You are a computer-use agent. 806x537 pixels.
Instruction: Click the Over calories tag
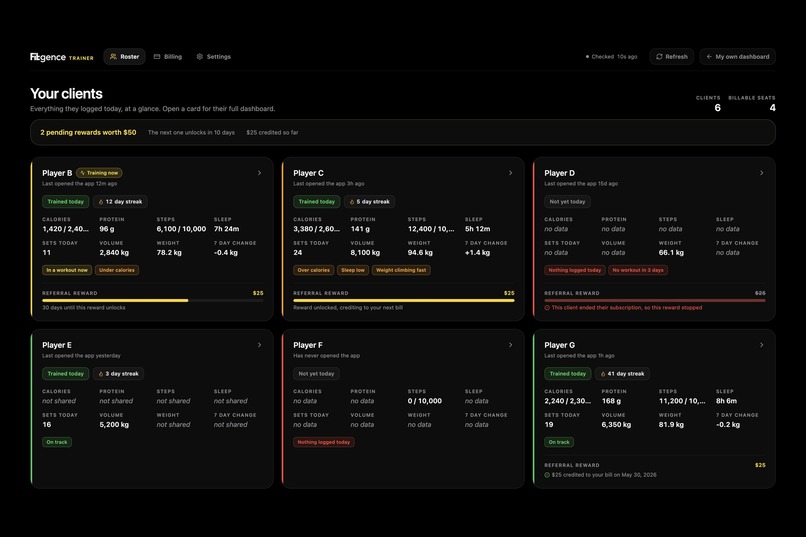tap(314, 270)
